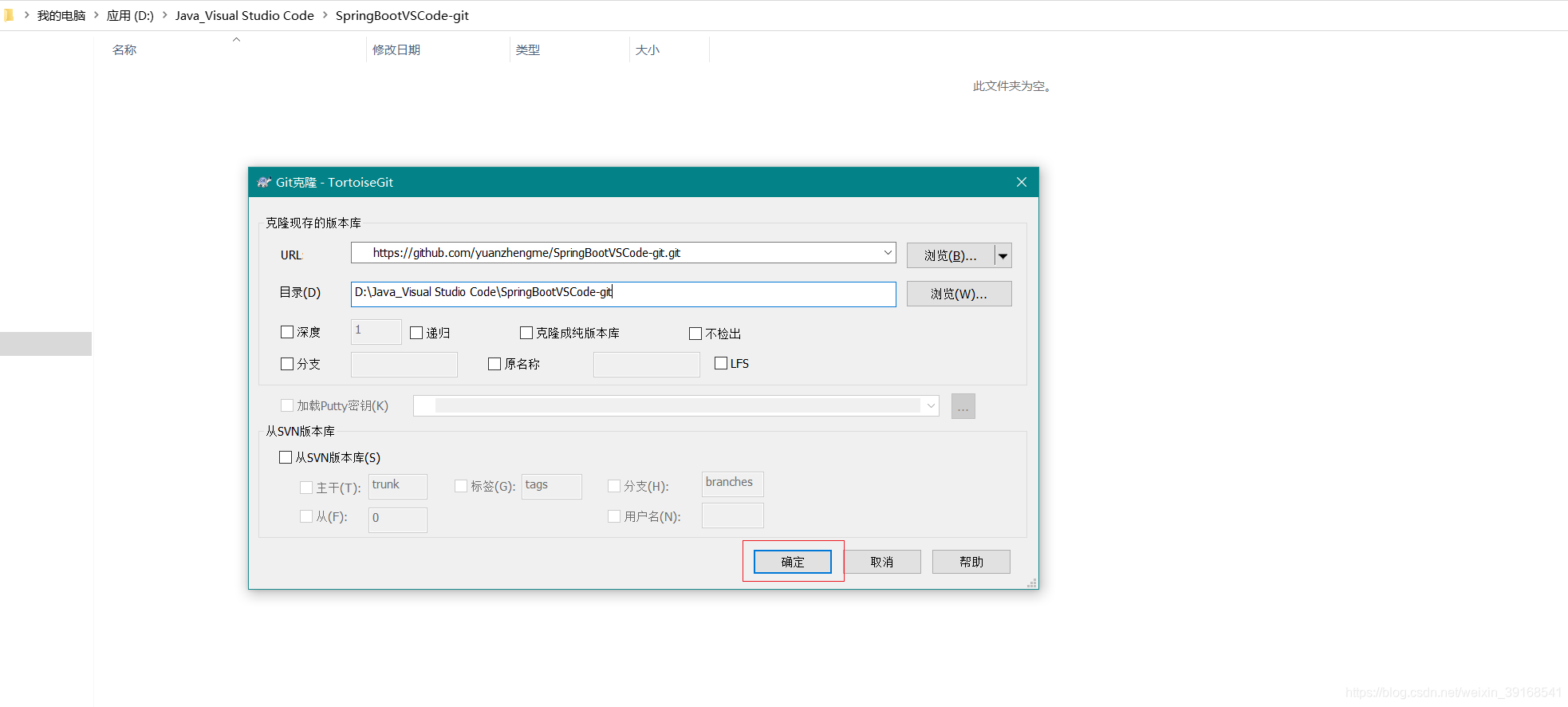Enable the 深度 depth checkbox
Screen dimensions: 1568x707
287,332
